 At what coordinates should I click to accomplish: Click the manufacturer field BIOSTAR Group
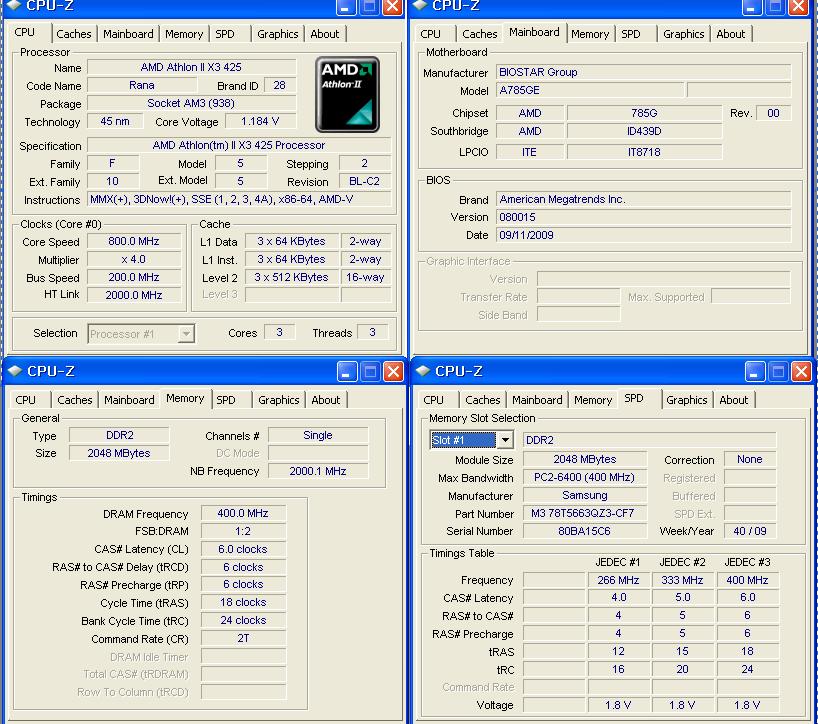coord(643,72)
